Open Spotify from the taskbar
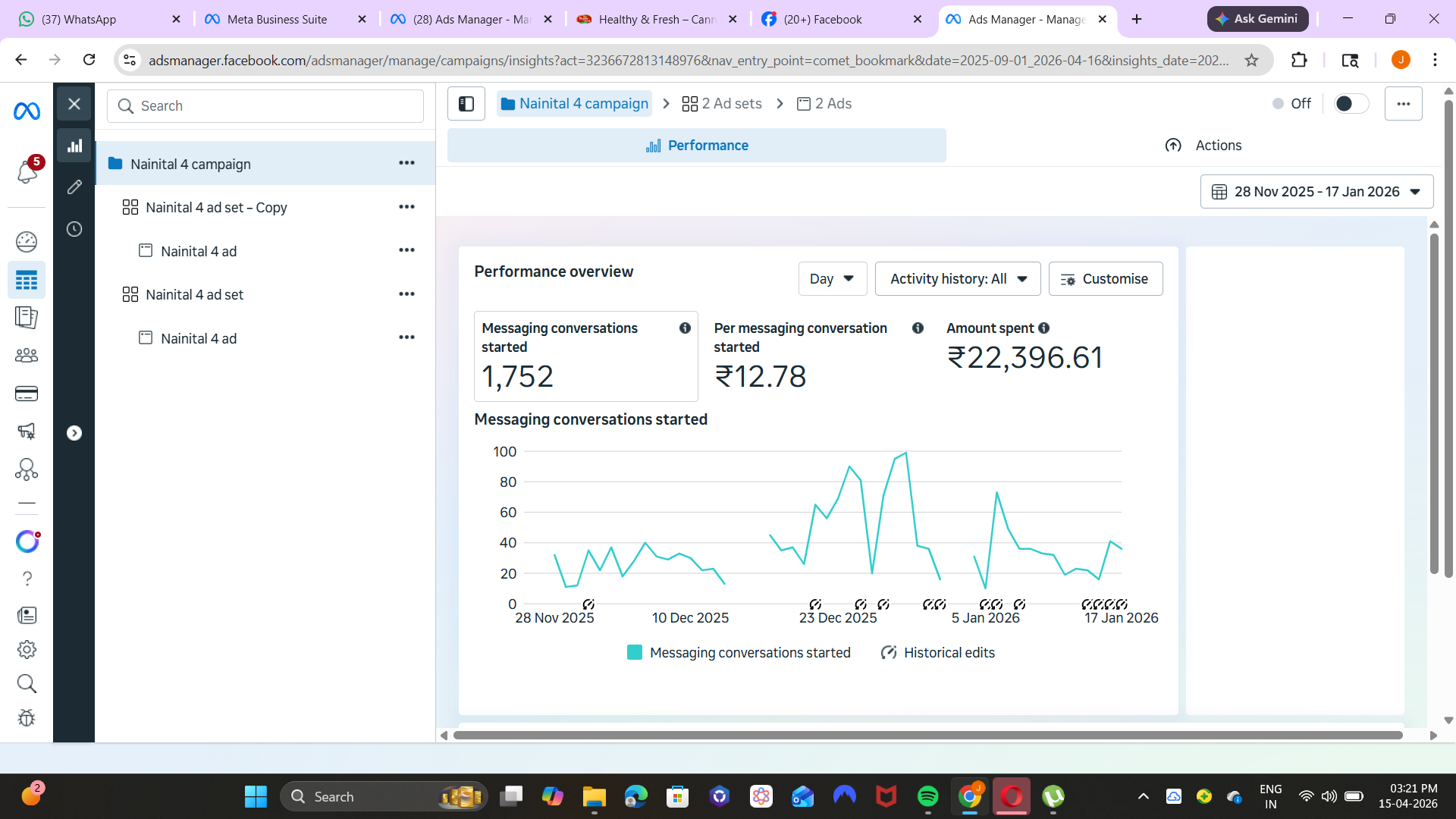Screen dimensions: 1456x819 click(x=927, y=796)
